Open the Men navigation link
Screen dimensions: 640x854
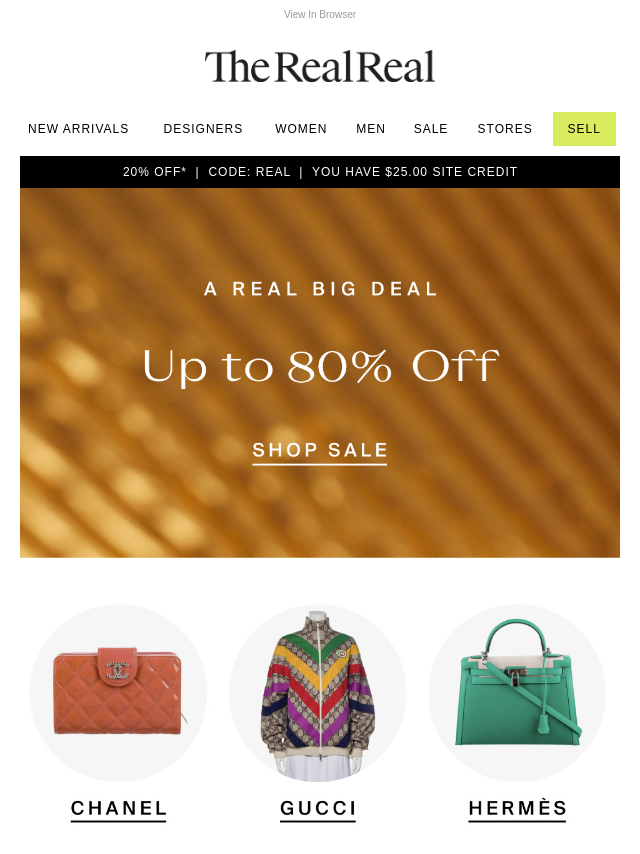[x=370, y=129]
